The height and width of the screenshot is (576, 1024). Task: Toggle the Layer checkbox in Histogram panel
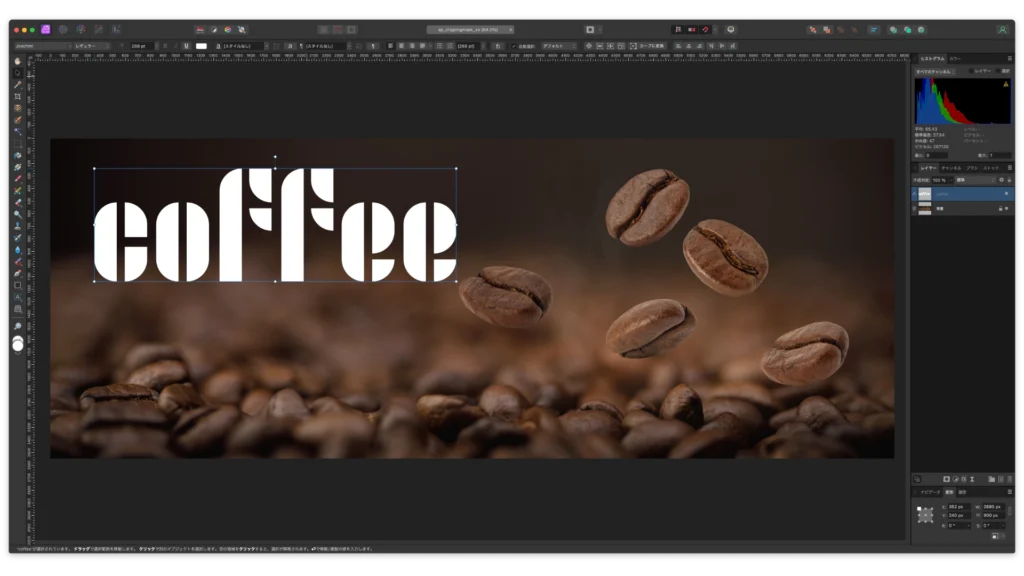click(970, 72)
